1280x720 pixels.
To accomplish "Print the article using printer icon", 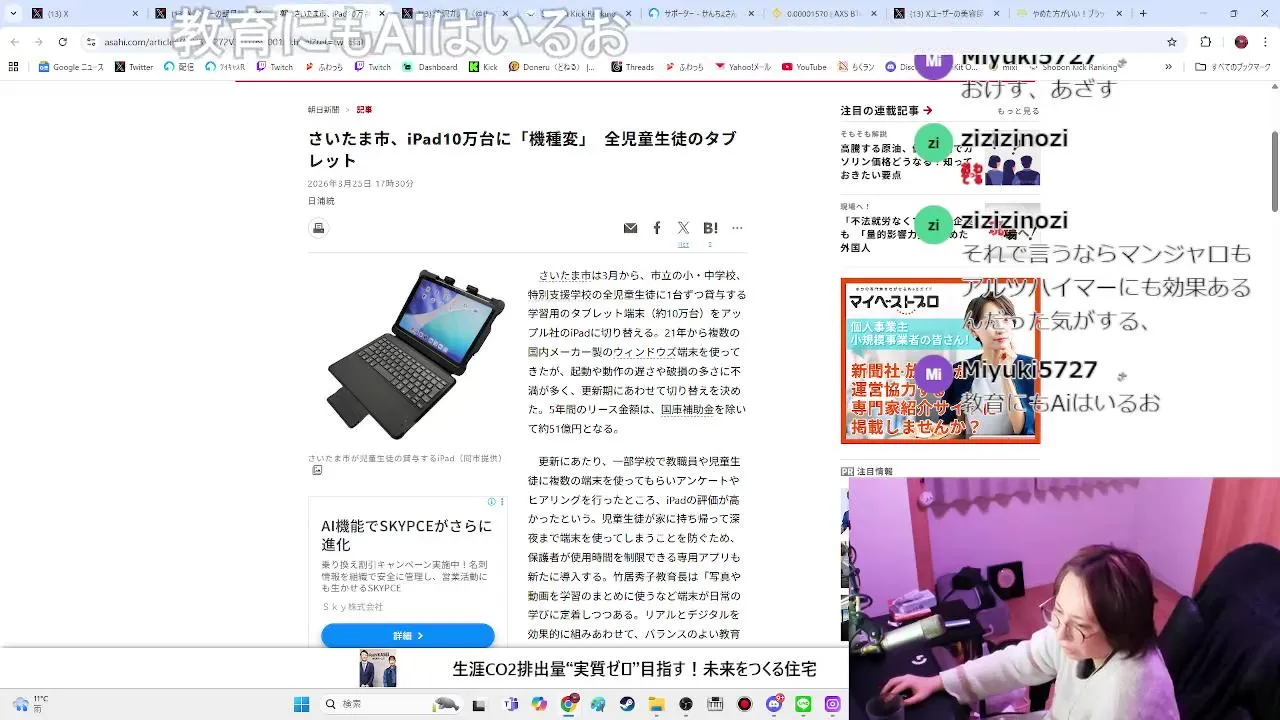I will tap(318, 228).
